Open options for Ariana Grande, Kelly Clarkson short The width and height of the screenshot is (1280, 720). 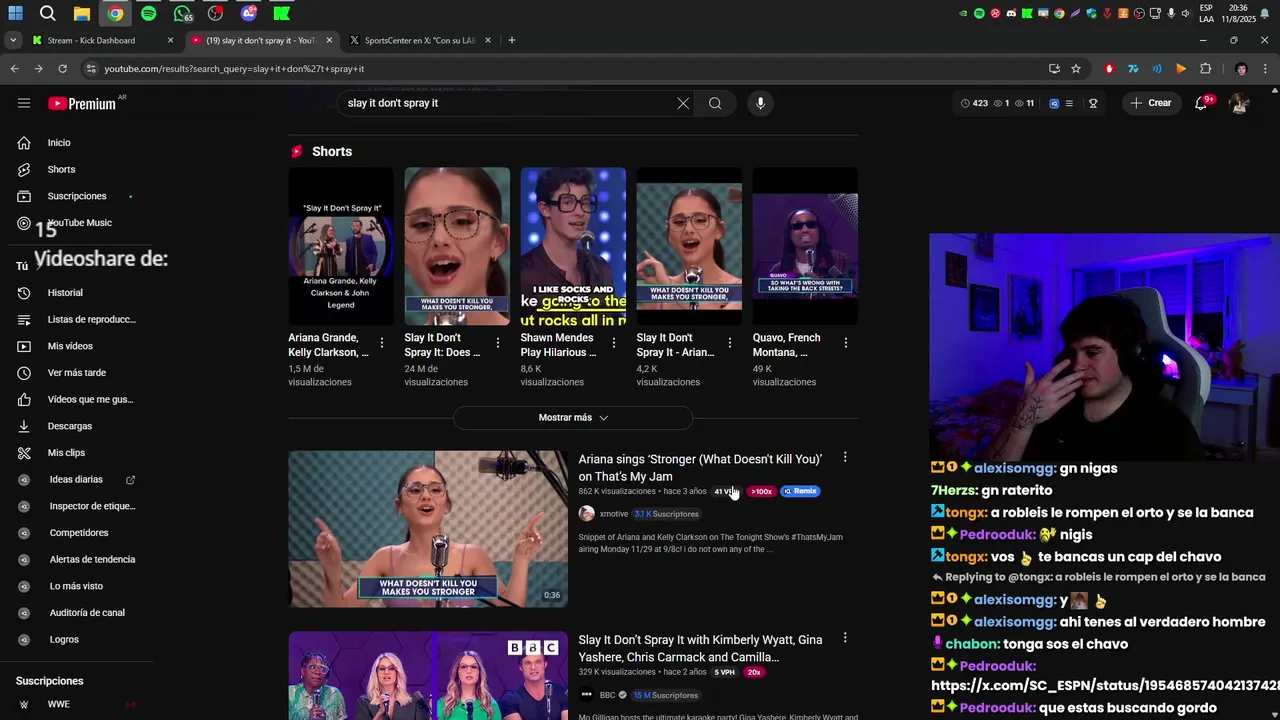coord(381,343)
